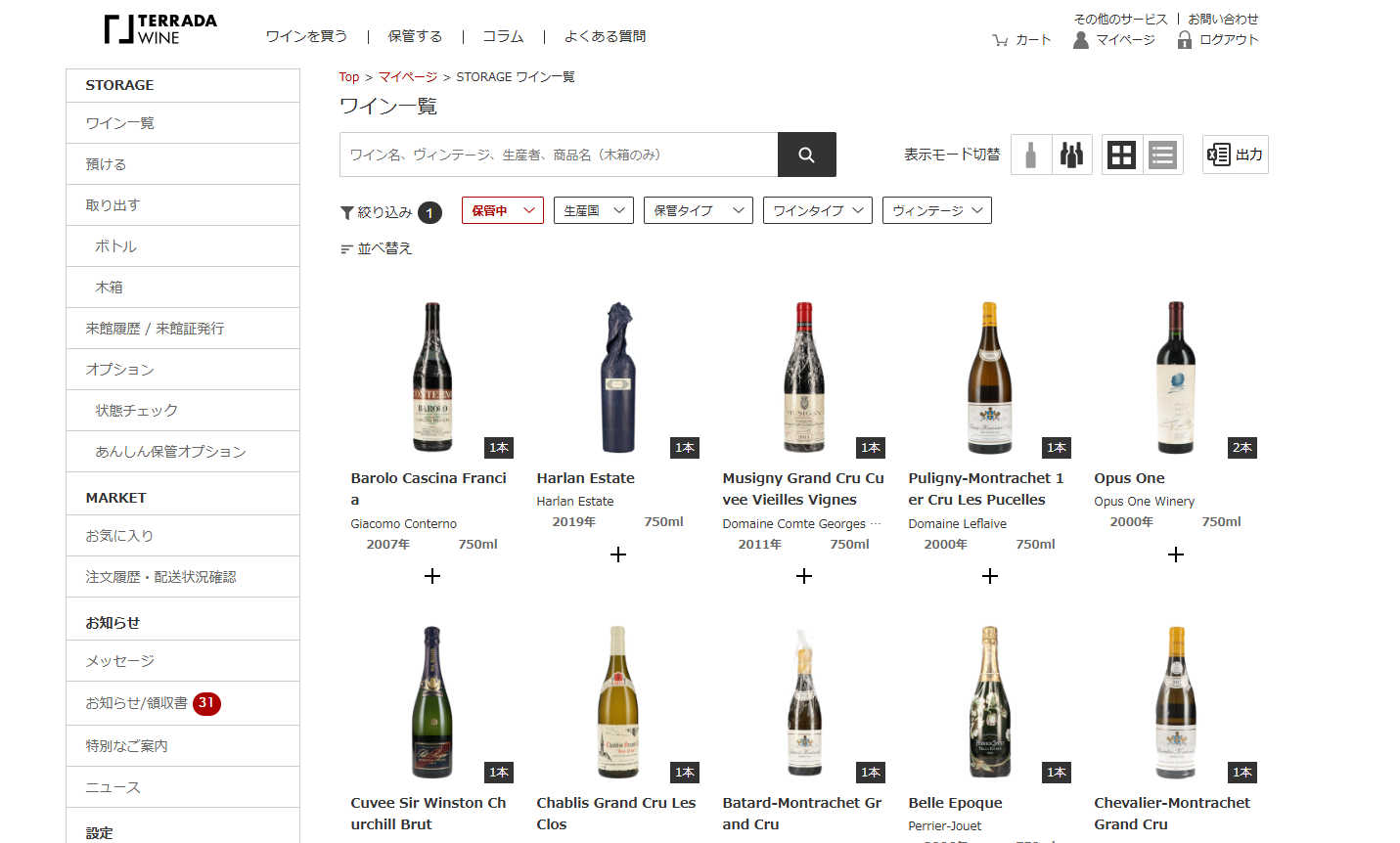Open Harlan Estate wine title
This screenshot has height=843, width=1400.
pos(585,478)
